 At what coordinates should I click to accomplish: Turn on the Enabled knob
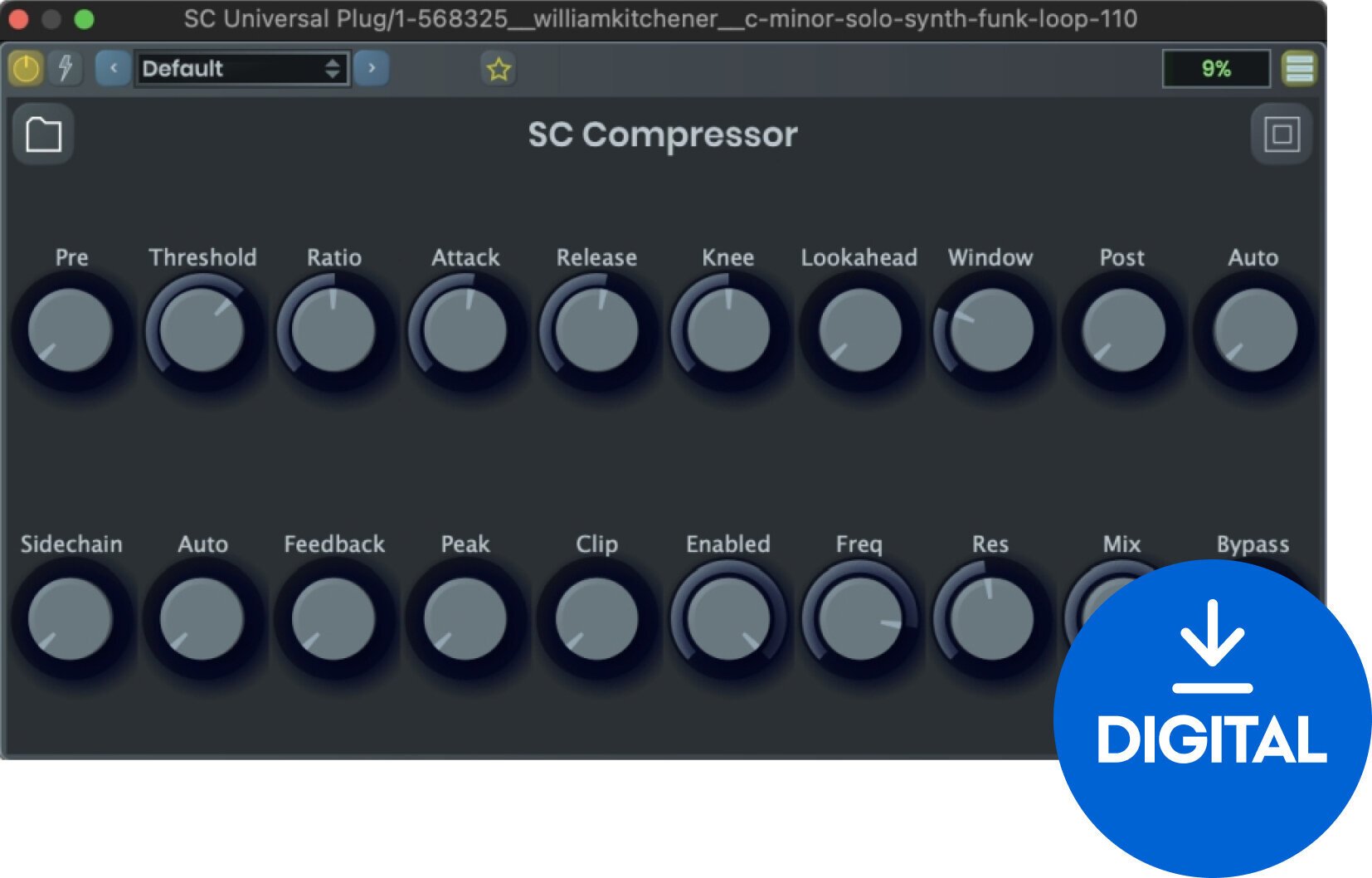(x=728, y=618)
